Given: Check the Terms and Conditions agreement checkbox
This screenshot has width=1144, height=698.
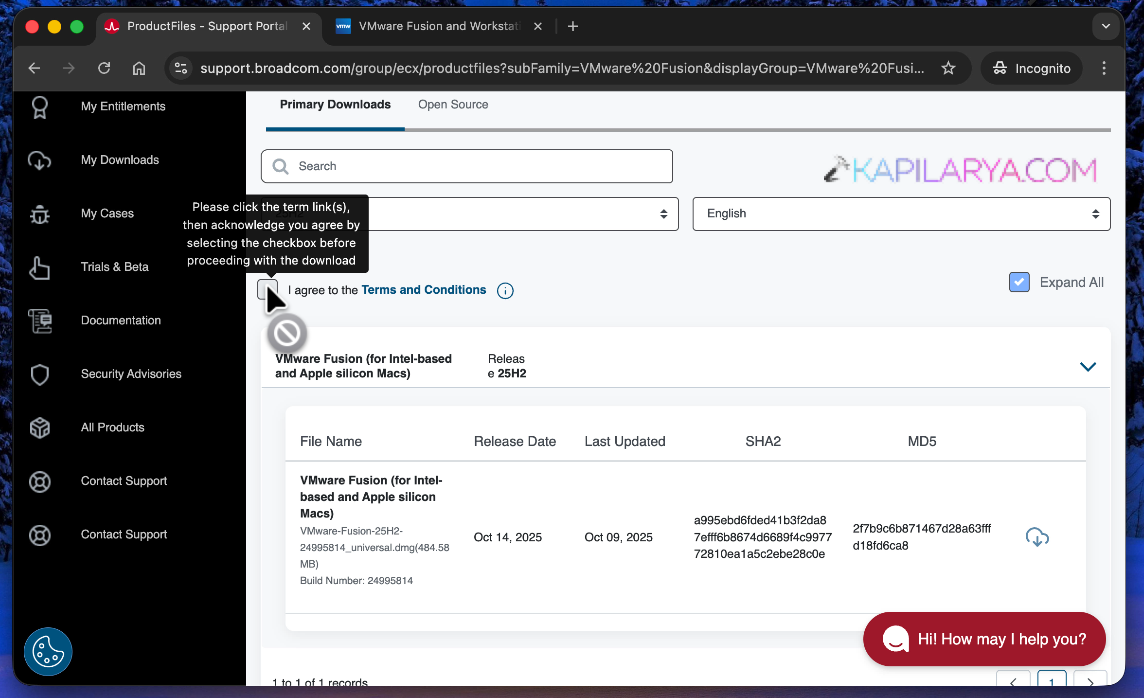Looking at the screenshot, I should [267, 290].
